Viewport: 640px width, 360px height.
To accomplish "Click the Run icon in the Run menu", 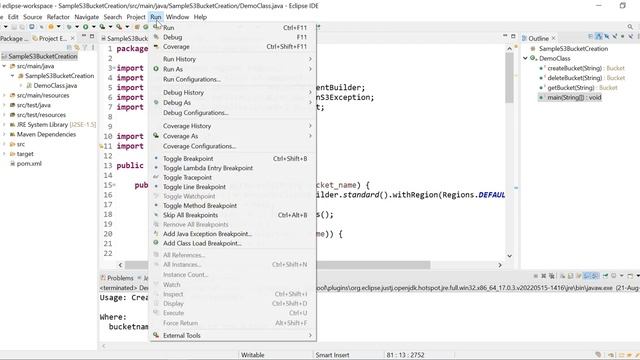I will click(x=156, y=27).
